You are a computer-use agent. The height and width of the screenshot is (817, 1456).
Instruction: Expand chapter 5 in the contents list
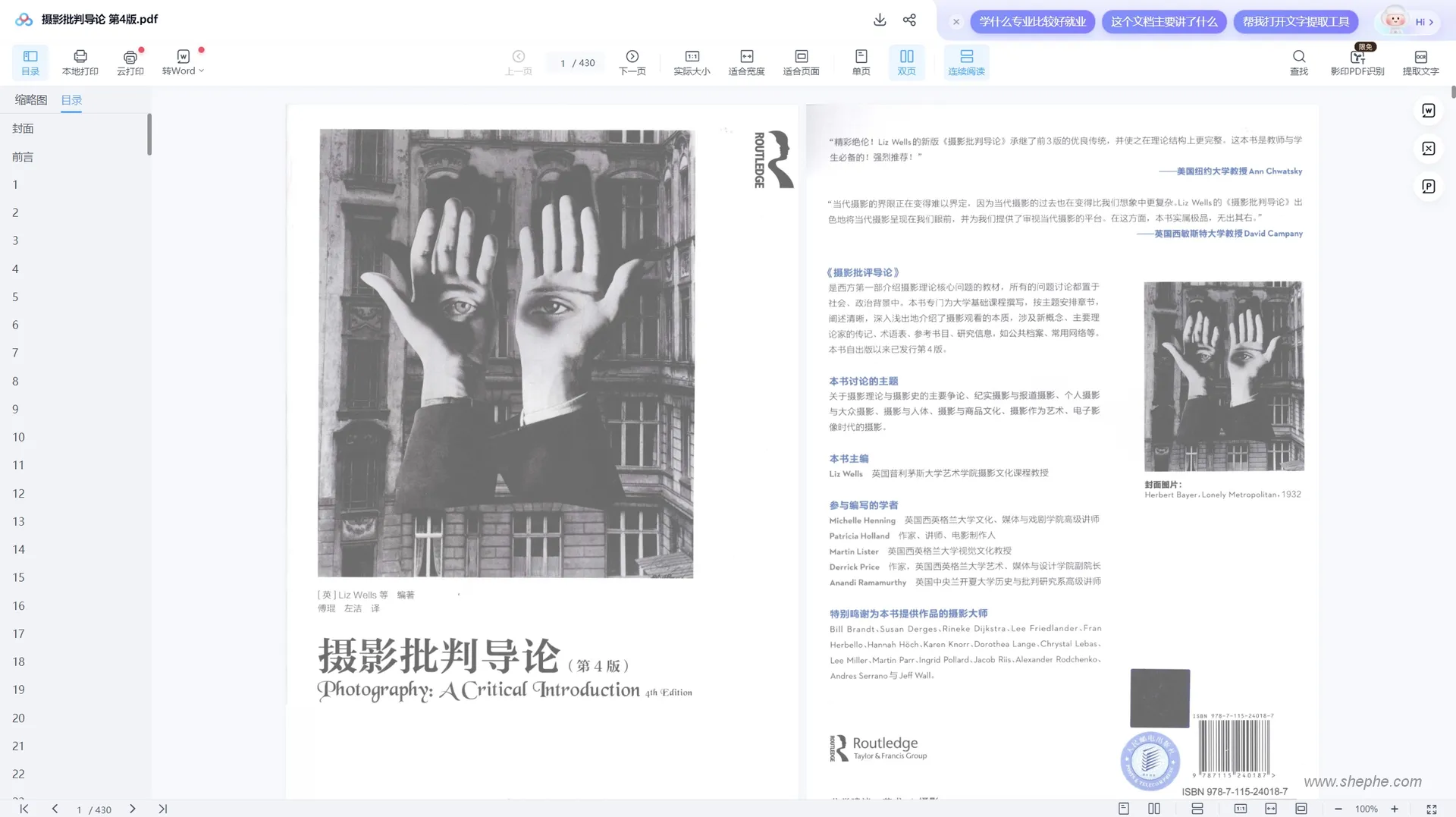15,297
